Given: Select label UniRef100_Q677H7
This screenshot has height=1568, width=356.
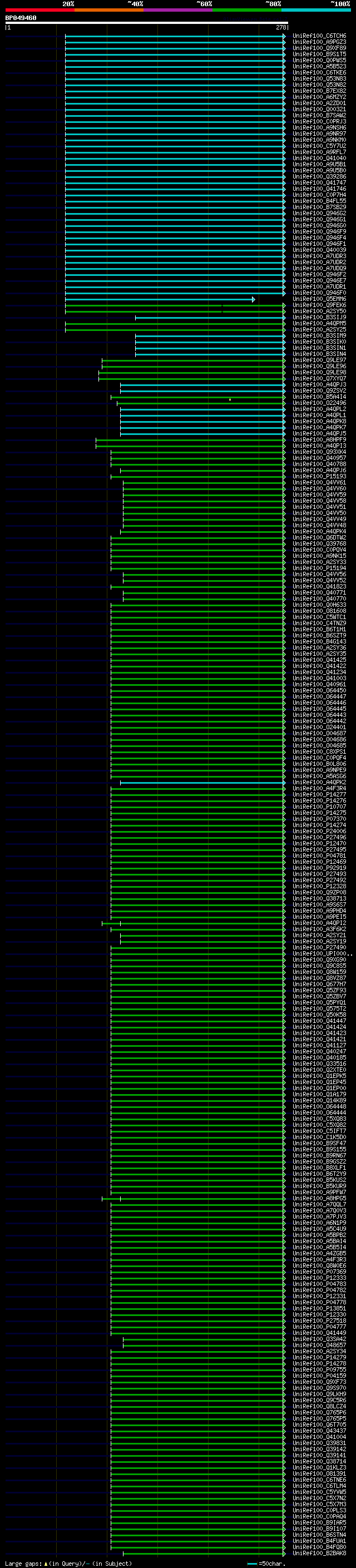Looking at the screenshot, I should point(319,985).
